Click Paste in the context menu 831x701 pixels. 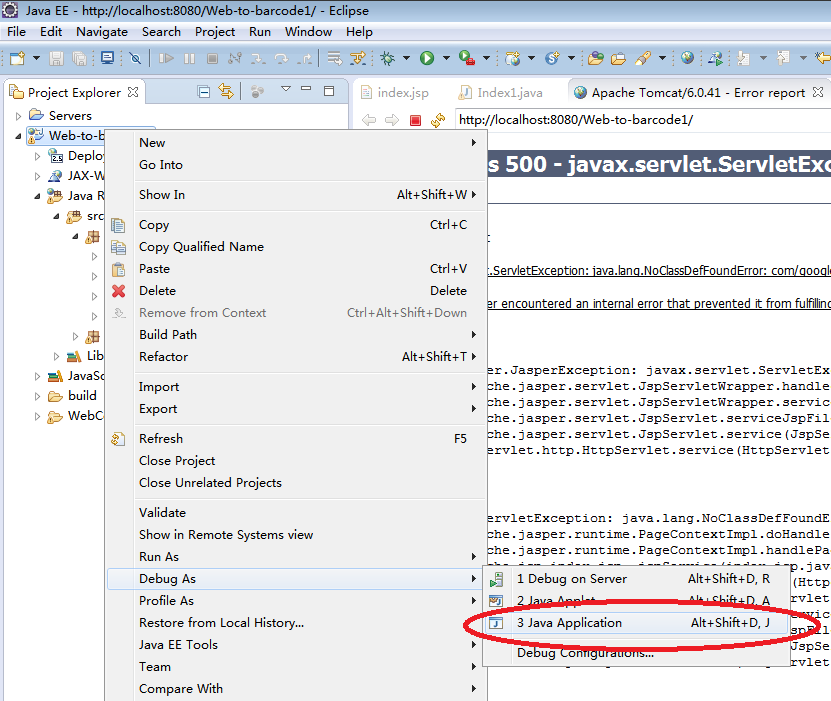[x=296, y=269]
